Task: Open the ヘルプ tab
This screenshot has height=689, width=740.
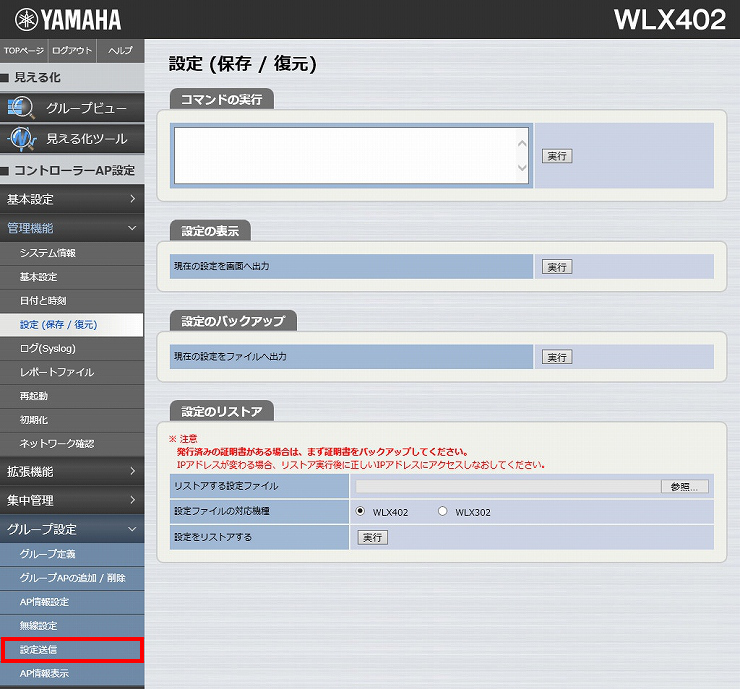Action: tap(120, 50)
